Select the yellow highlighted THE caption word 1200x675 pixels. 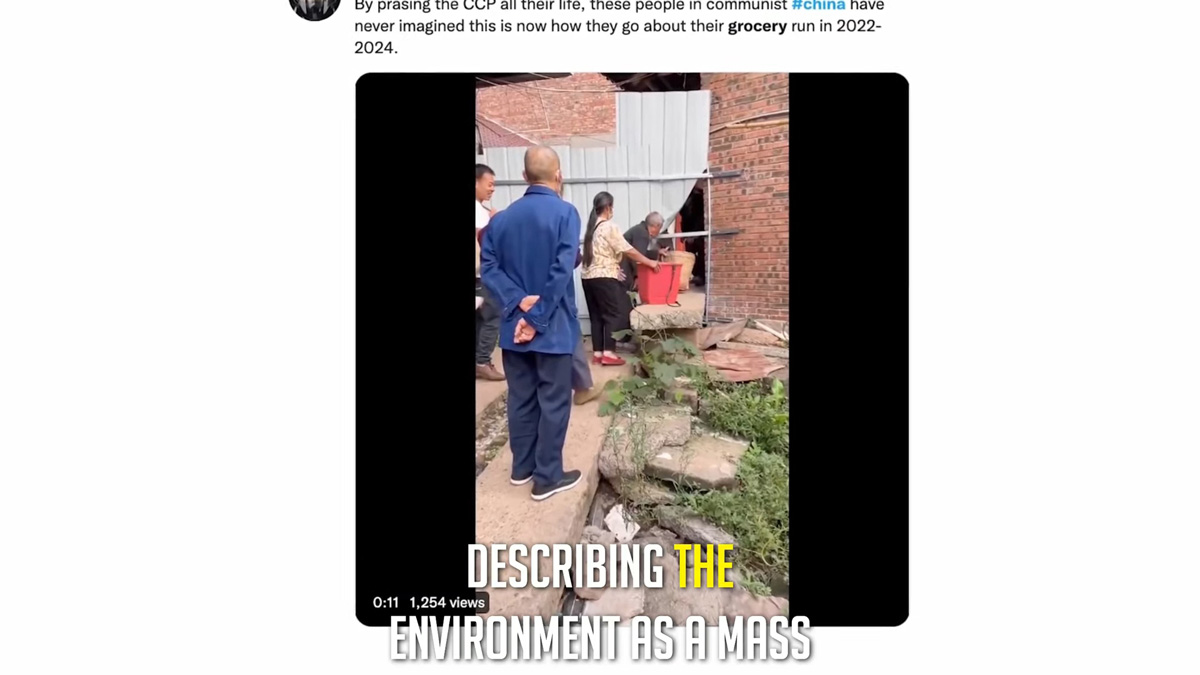704,567
